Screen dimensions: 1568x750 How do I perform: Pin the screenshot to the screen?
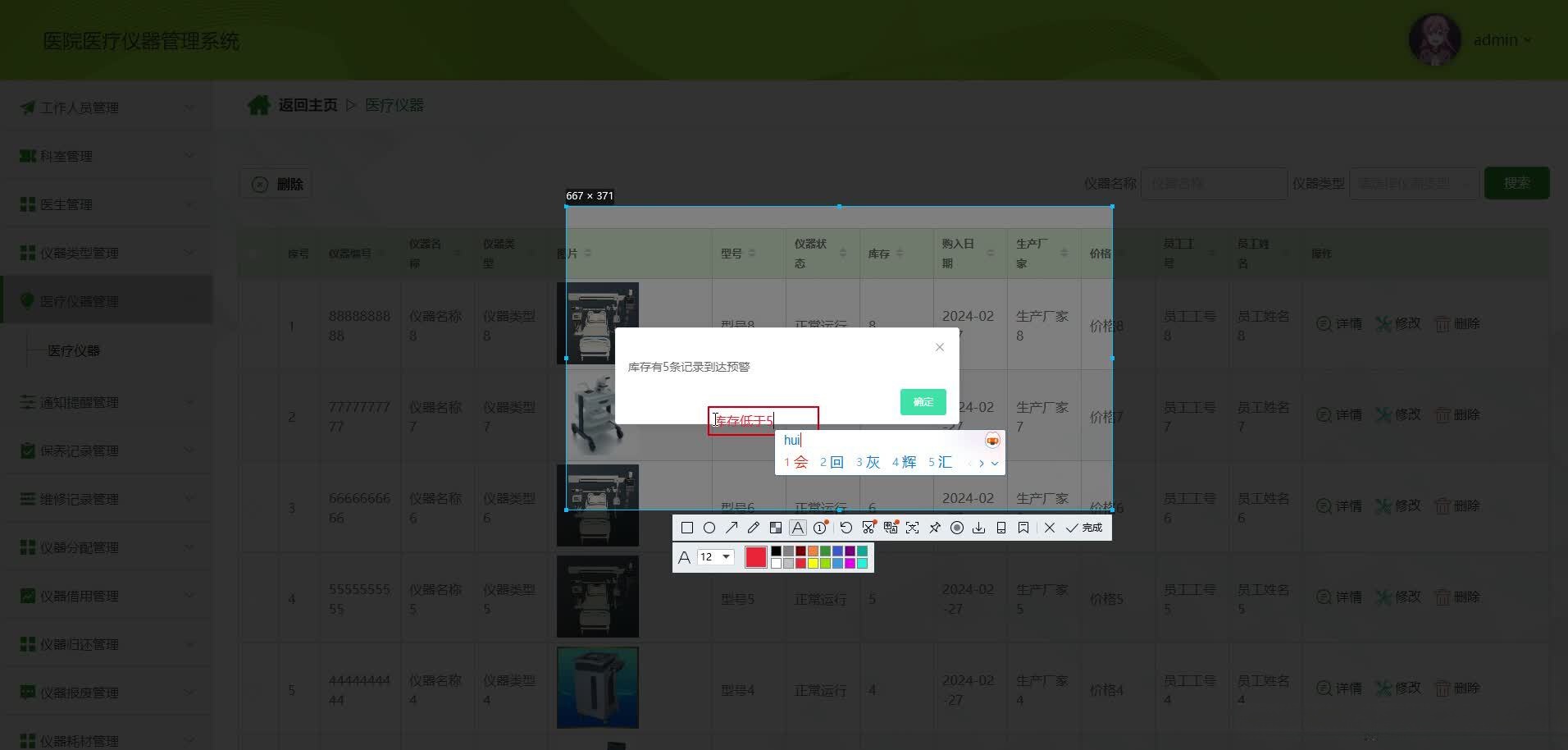pyautogui.click(x=935, y=528)
